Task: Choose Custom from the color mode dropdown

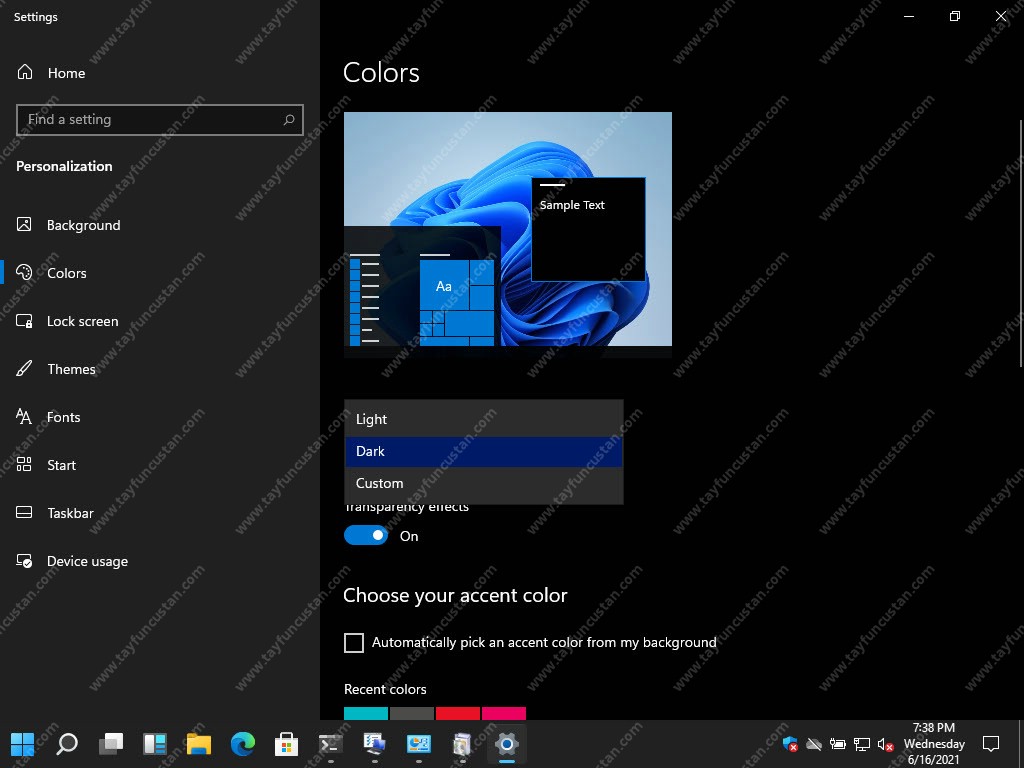Action: point(484,483)
